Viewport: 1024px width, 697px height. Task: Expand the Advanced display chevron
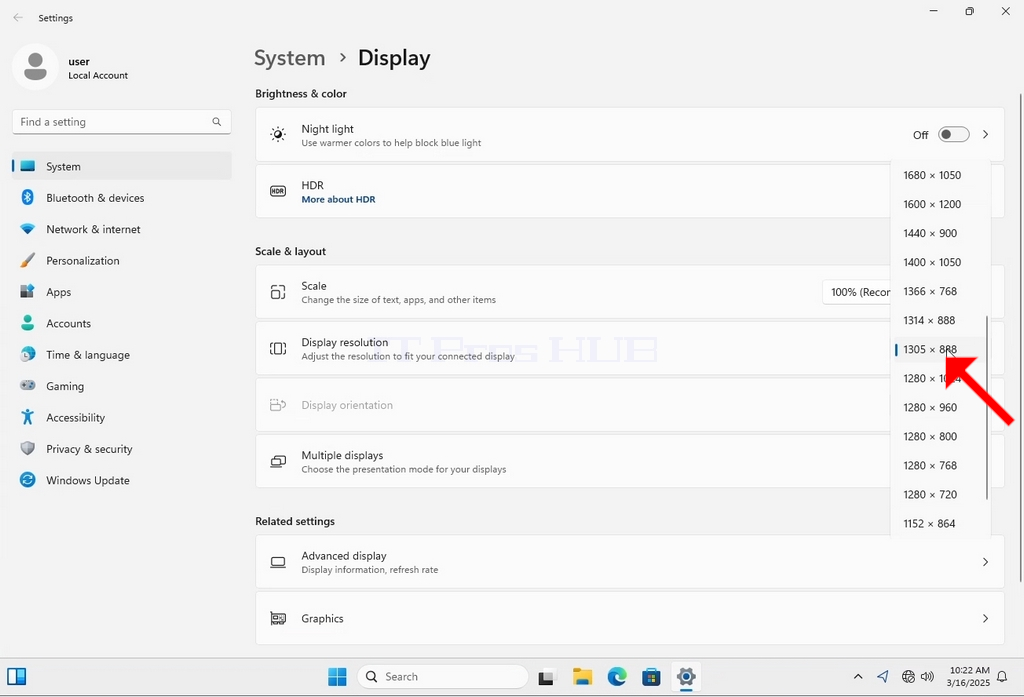tap(985, 562)
